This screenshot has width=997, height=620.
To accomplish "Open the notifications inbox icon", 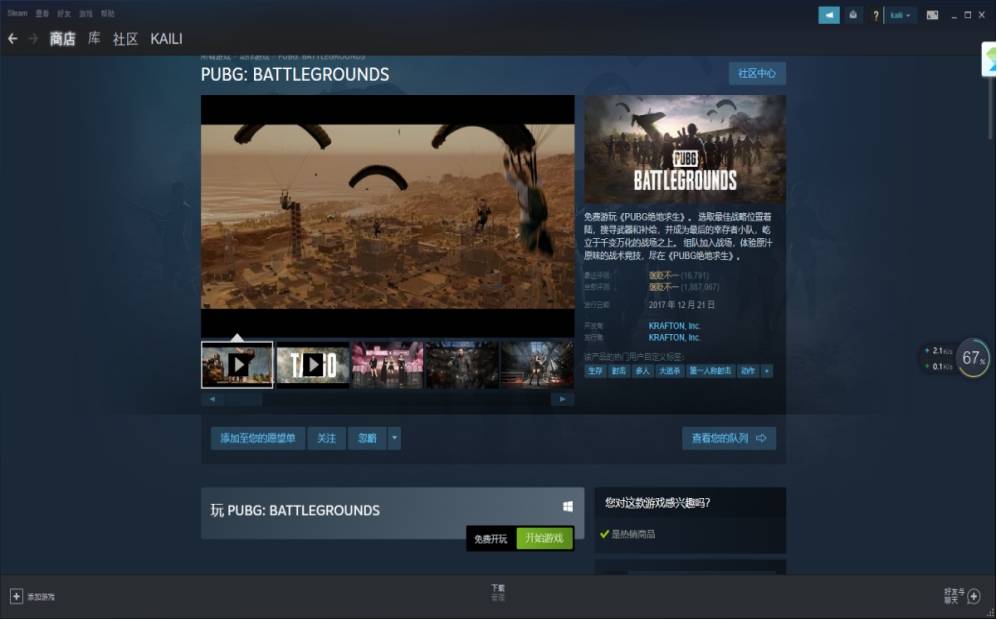I will tap(853, 15).
